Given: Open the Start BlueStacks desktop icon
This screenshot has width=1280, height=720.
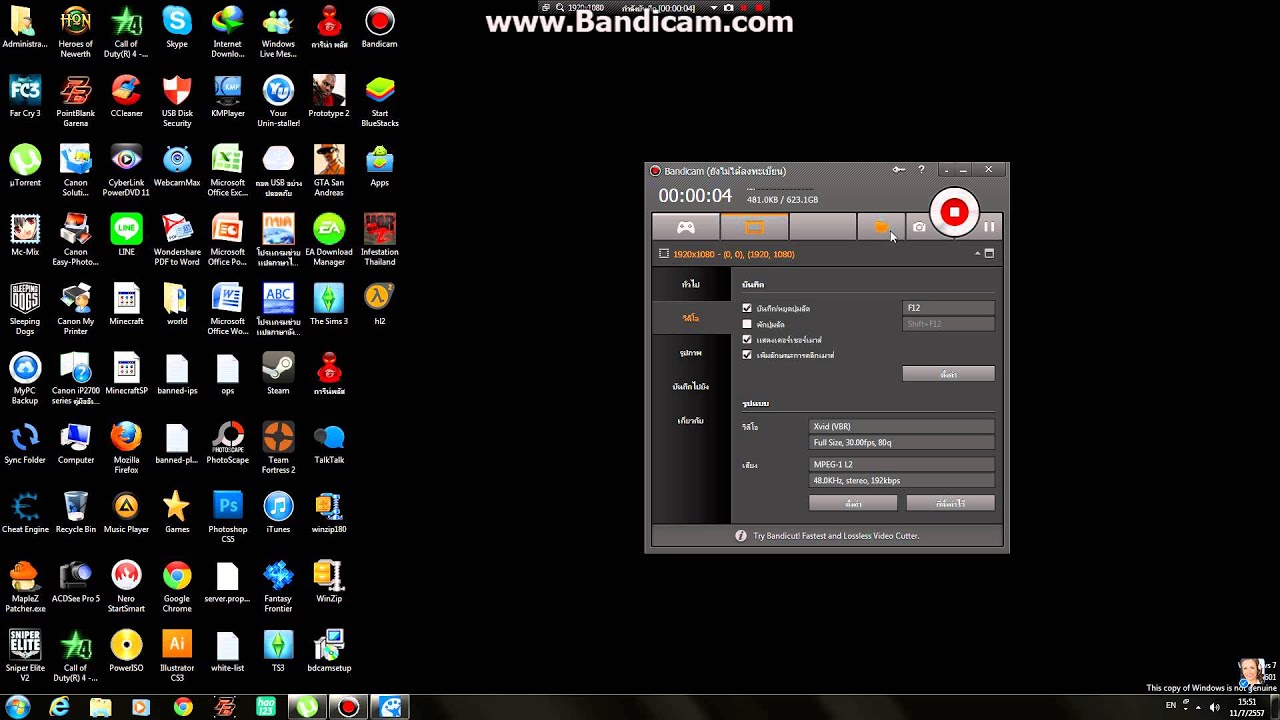Looking at the screenshot, I should (x=380, y=103).
